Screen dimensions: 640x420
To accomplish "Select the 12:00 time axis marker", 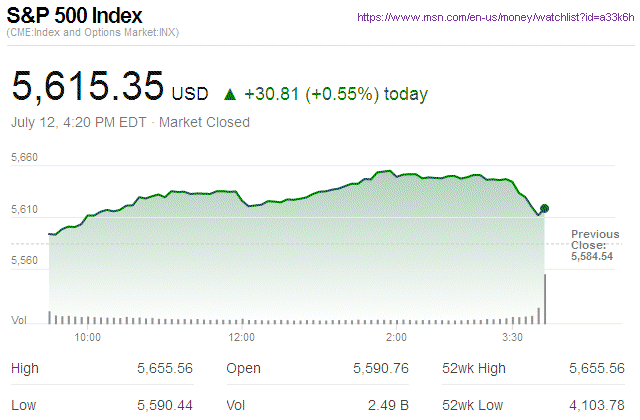I will tap(242, 337).
